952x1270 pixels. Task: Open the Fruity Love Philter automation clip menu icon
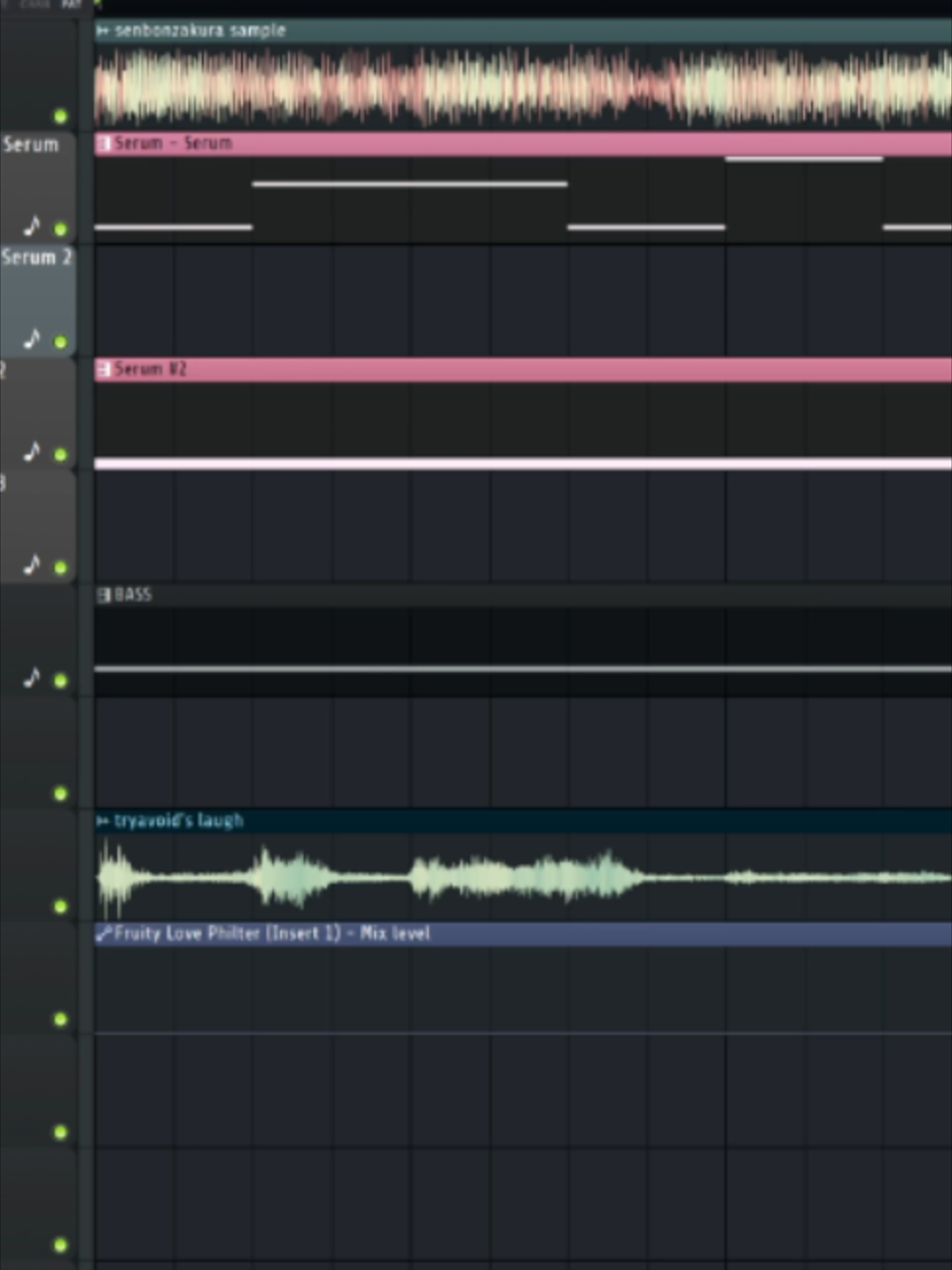click(x=103, y=934)
